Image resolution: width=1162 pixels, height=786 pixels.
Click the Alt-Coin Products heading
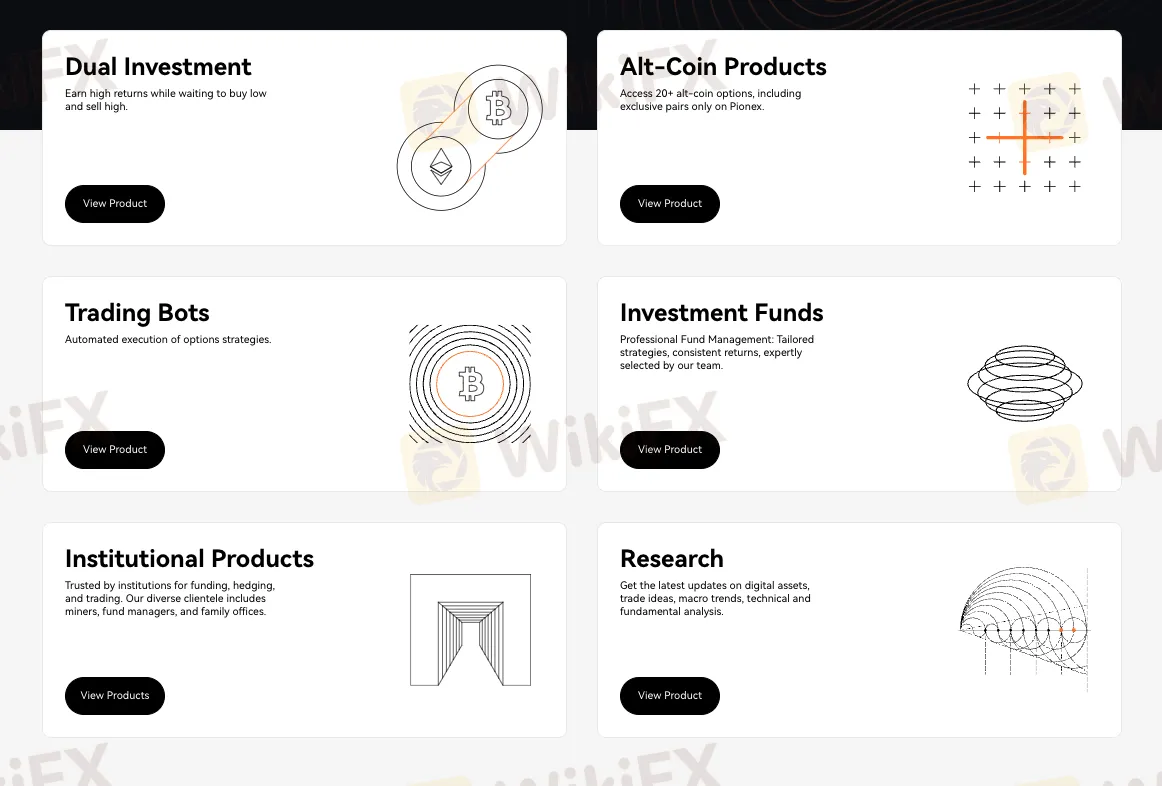pyautogui.click(x=723, y=67)
